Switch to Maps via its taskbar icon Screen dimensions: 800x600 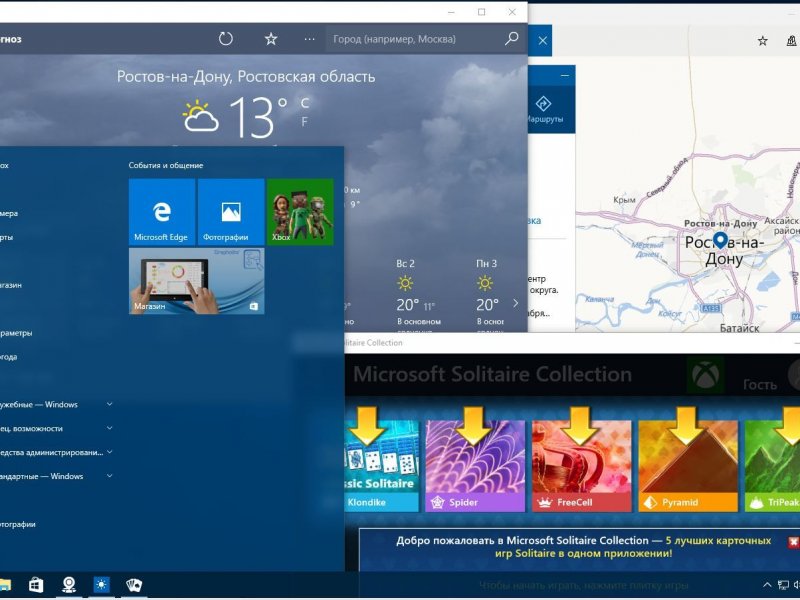click(69, 585)
